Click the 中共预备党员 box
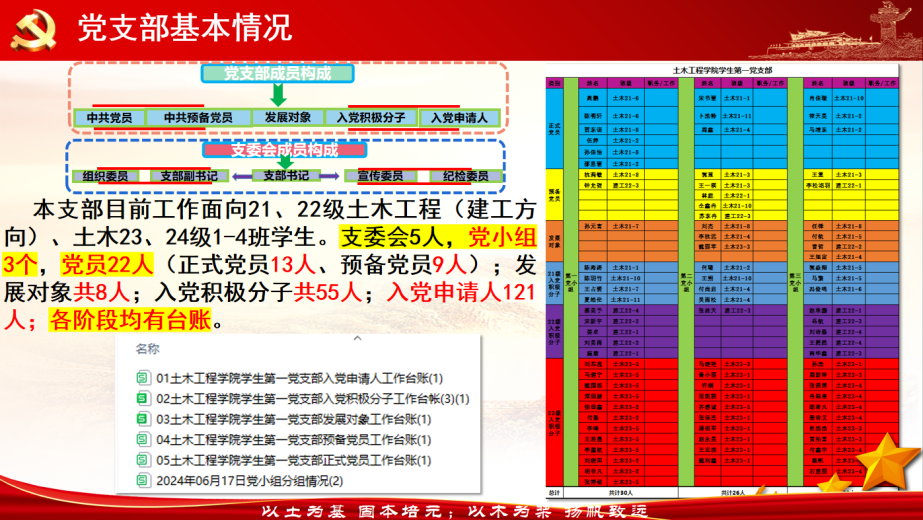 pyautogui.click(x=198, y=117)
